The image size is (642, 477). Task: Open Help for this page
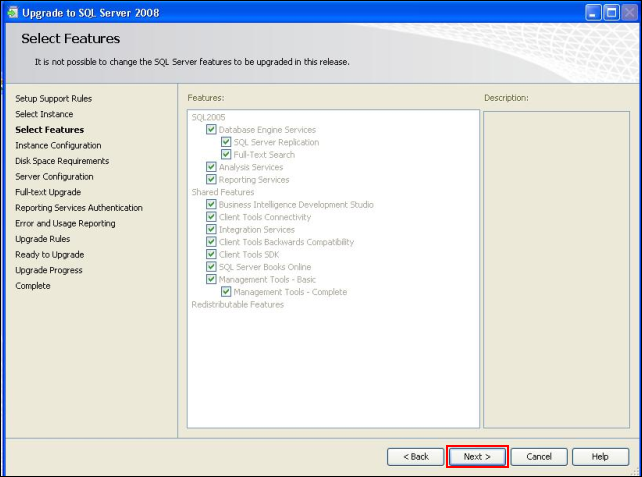click(600, 457)
